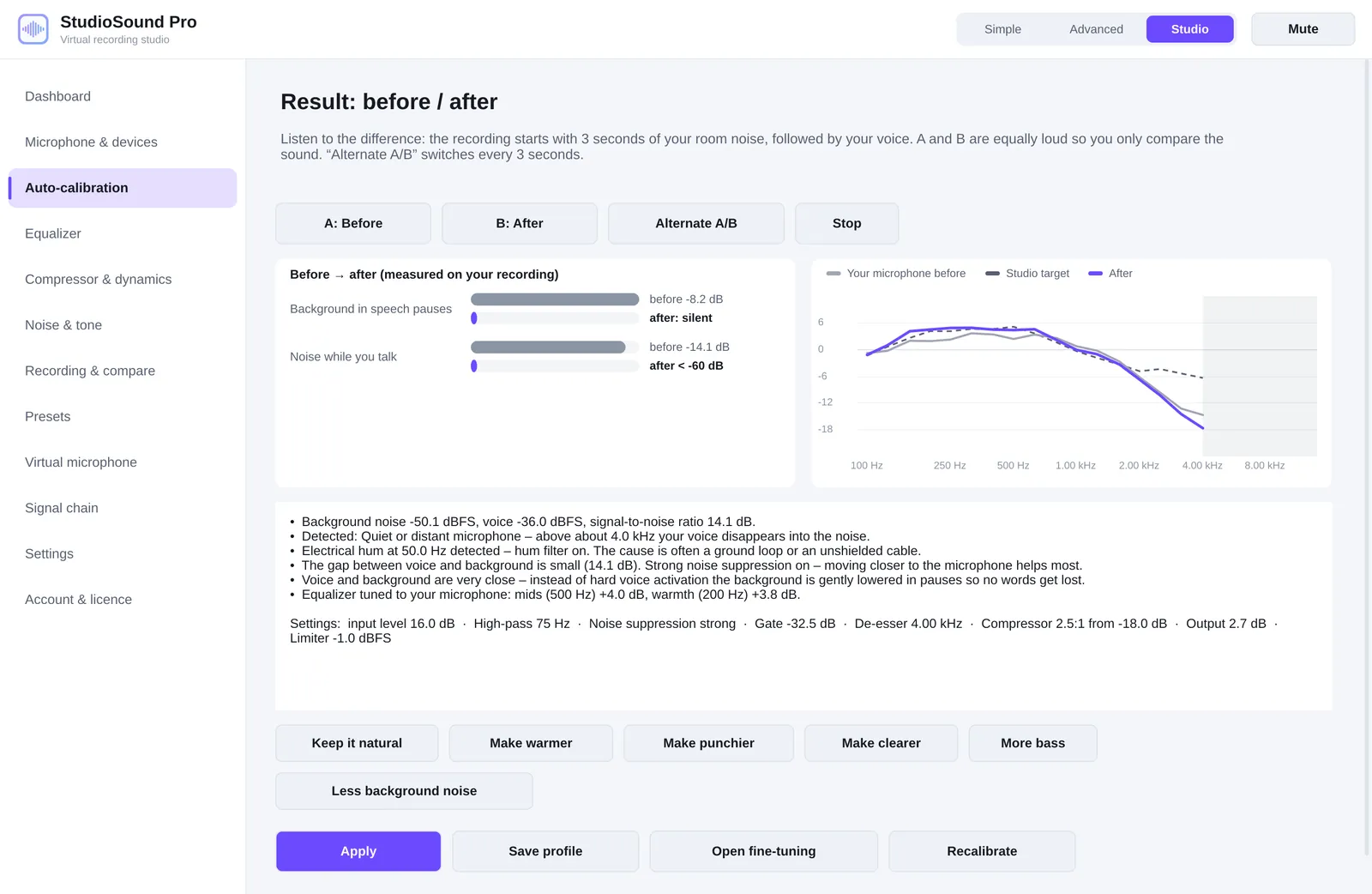1372x894 pixels.
Task: Select the Studio mode tab
Action: point(1189,29)
